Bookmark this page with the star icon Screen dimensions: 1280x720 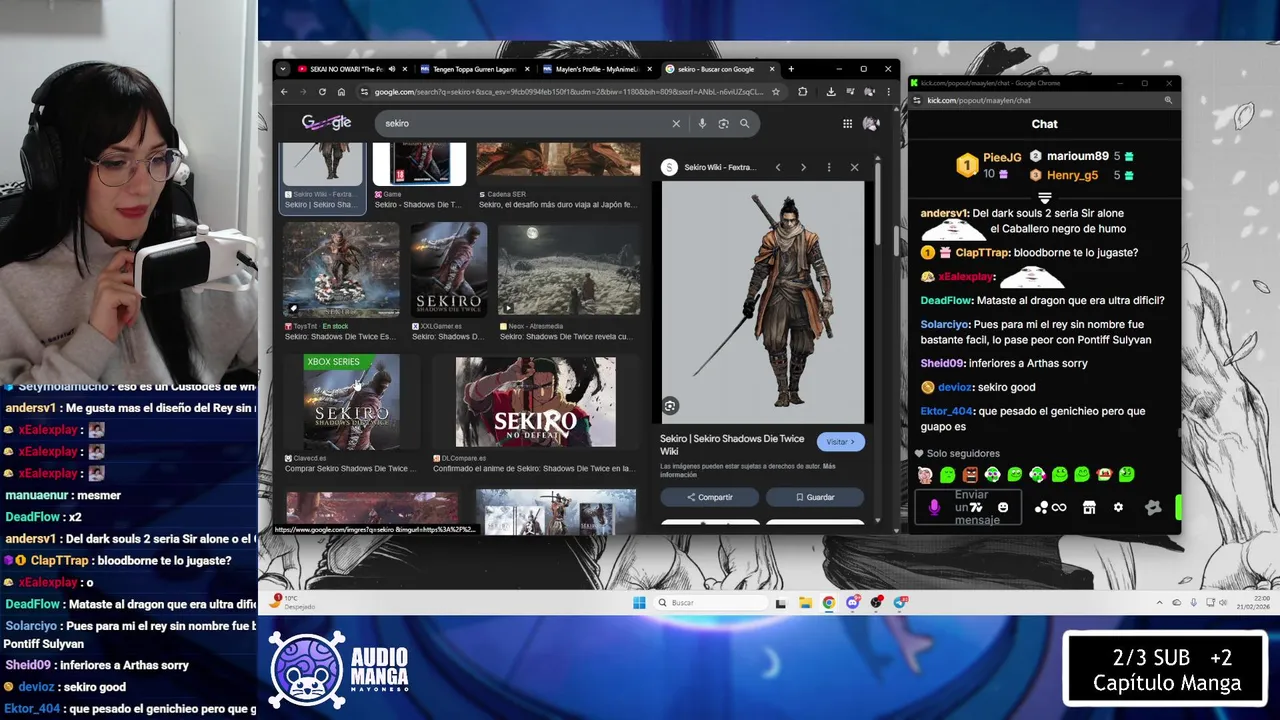coord(775,92)
